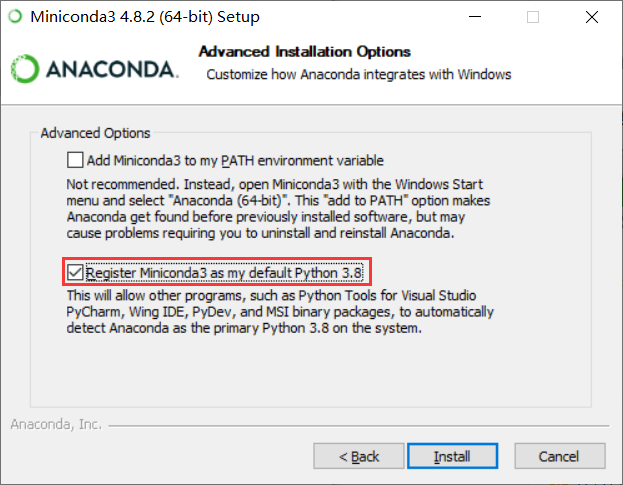This screenshot has width=623, height=485.
Task: Click the Customize how Anaconda integrates subtitle
Action: coord(358,74)
